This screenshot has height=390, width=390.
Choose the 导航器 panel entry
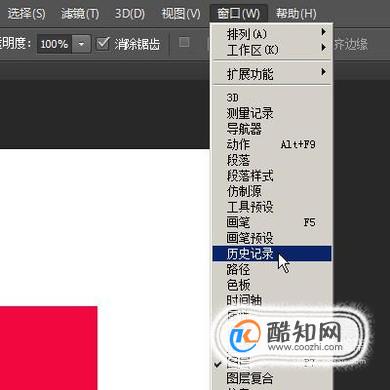coord(272,129)
